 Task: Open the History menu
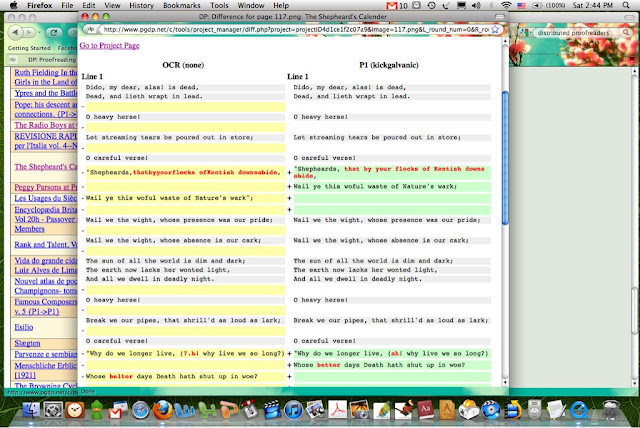[141, 5]
